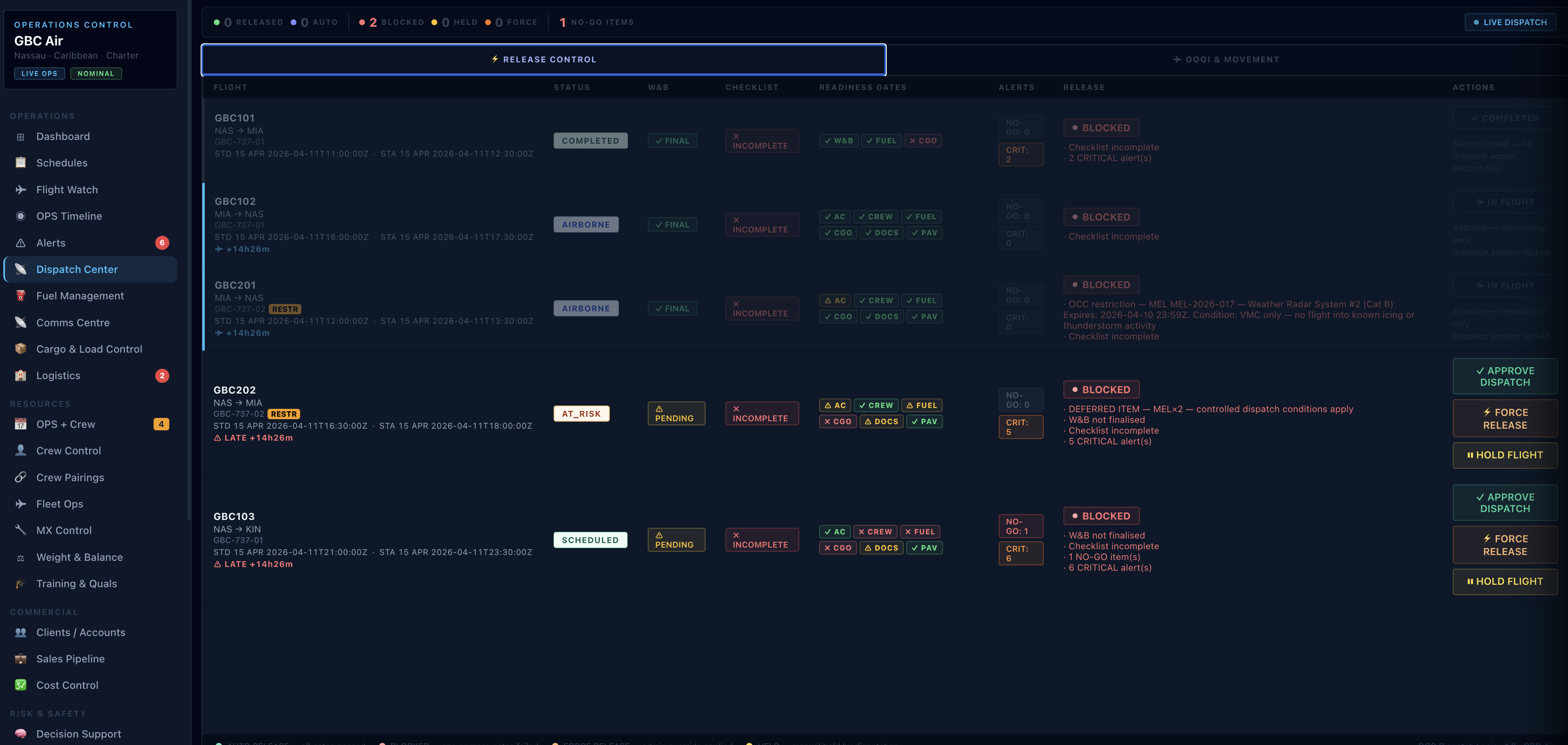Click the GBC202 DOCS warning gate chip

click(x=881, y=422)
